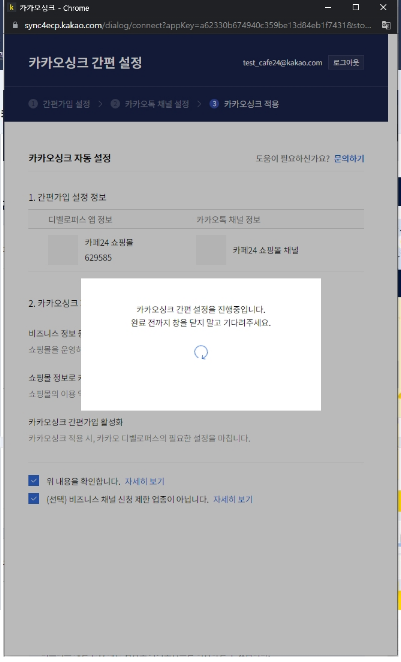The width and height of the screenshot is (401, 662).
Task: Click the 카페24 쇼핑몰 app thumbnail image
Action: (63, 250)
